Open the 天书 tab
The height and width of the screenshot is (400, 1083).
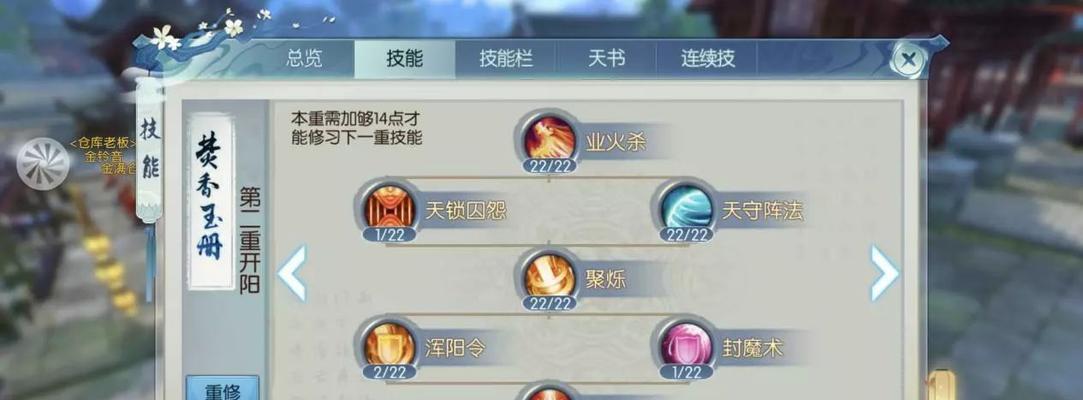[606, 59]
